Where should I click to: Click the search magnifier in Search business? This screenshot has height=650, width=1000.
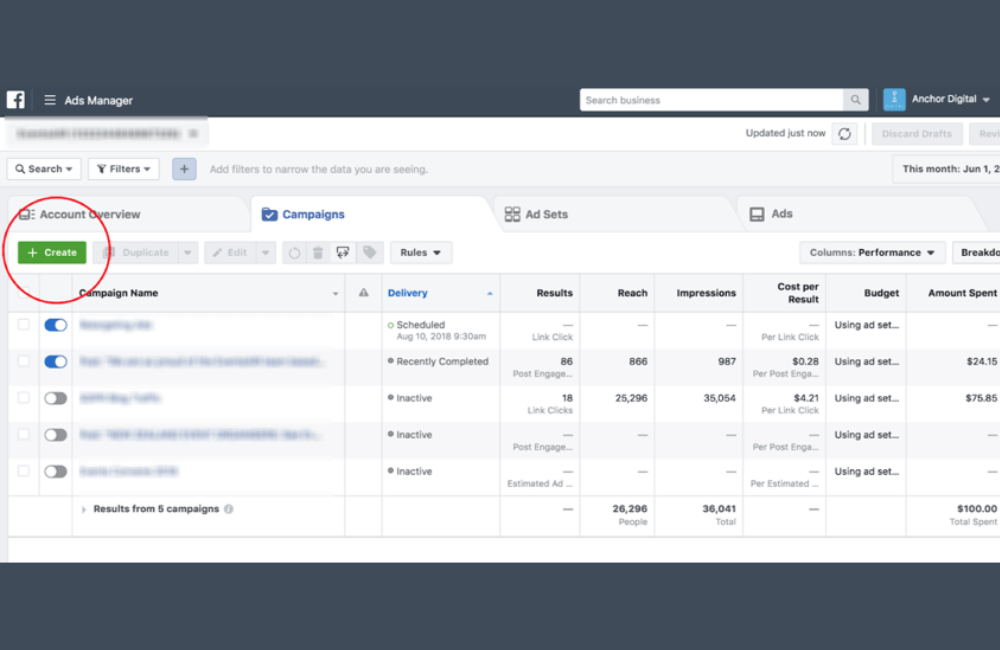coord(855,100)
